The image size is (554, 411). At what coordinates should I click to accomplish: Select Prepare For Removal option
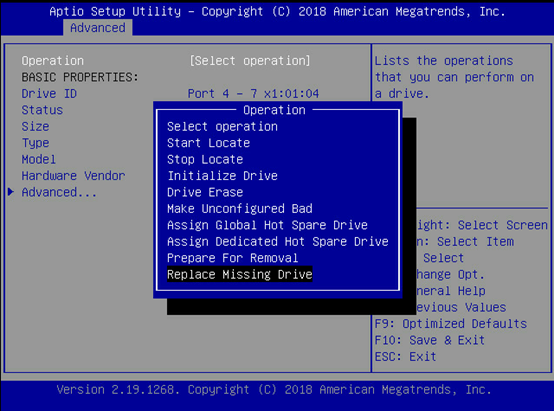tap(232, 258)
